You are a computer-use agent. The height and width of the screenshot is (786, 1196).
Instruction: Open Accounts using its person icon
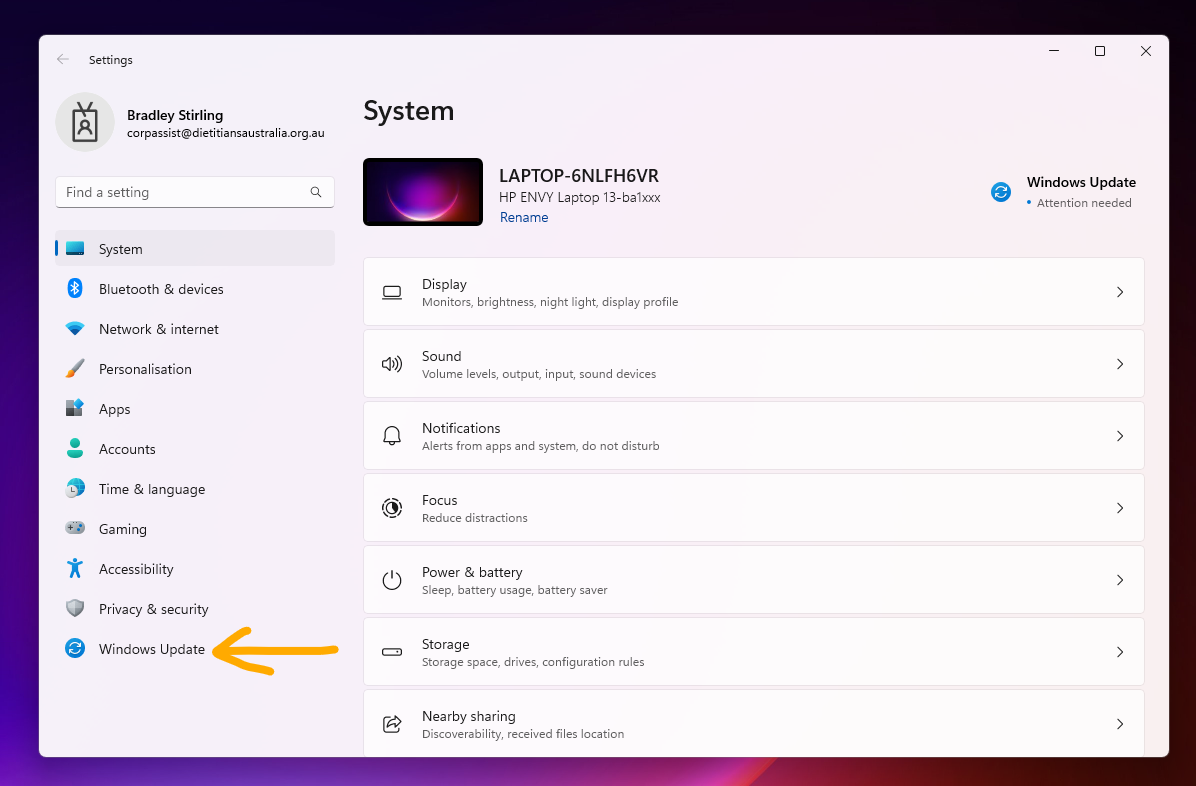coord(75,449)
